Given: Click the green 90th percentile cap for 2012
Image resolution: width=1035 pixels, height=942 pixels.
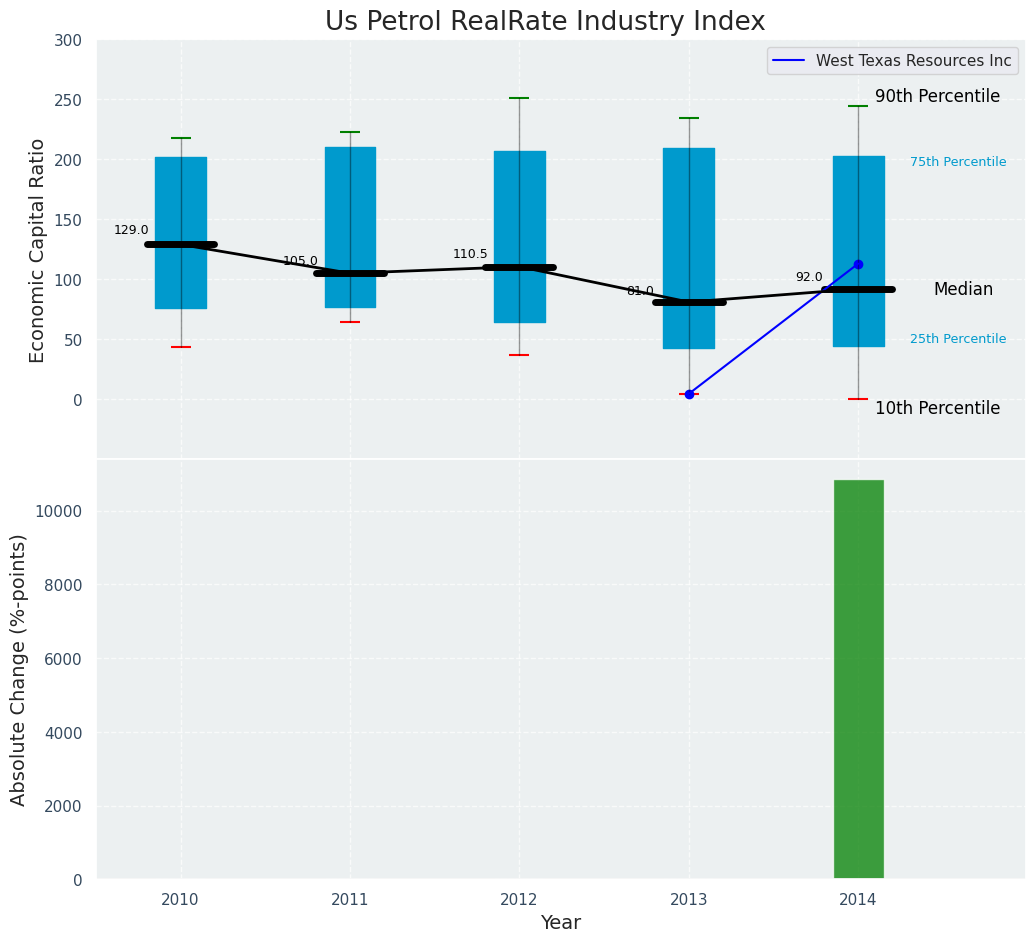Looking at the screenshot, I should 519,98.
